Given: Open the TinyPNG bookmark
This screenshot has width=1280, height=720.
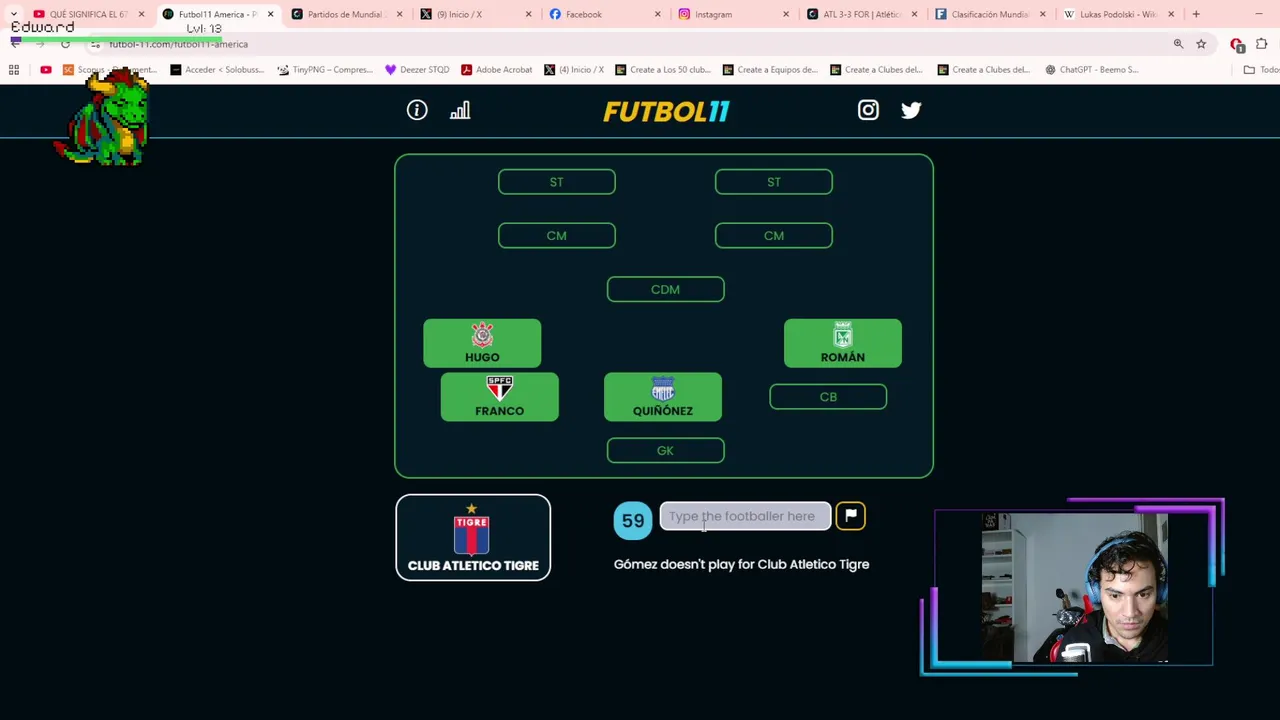Looking at the screenshot, I should point(325,70).
